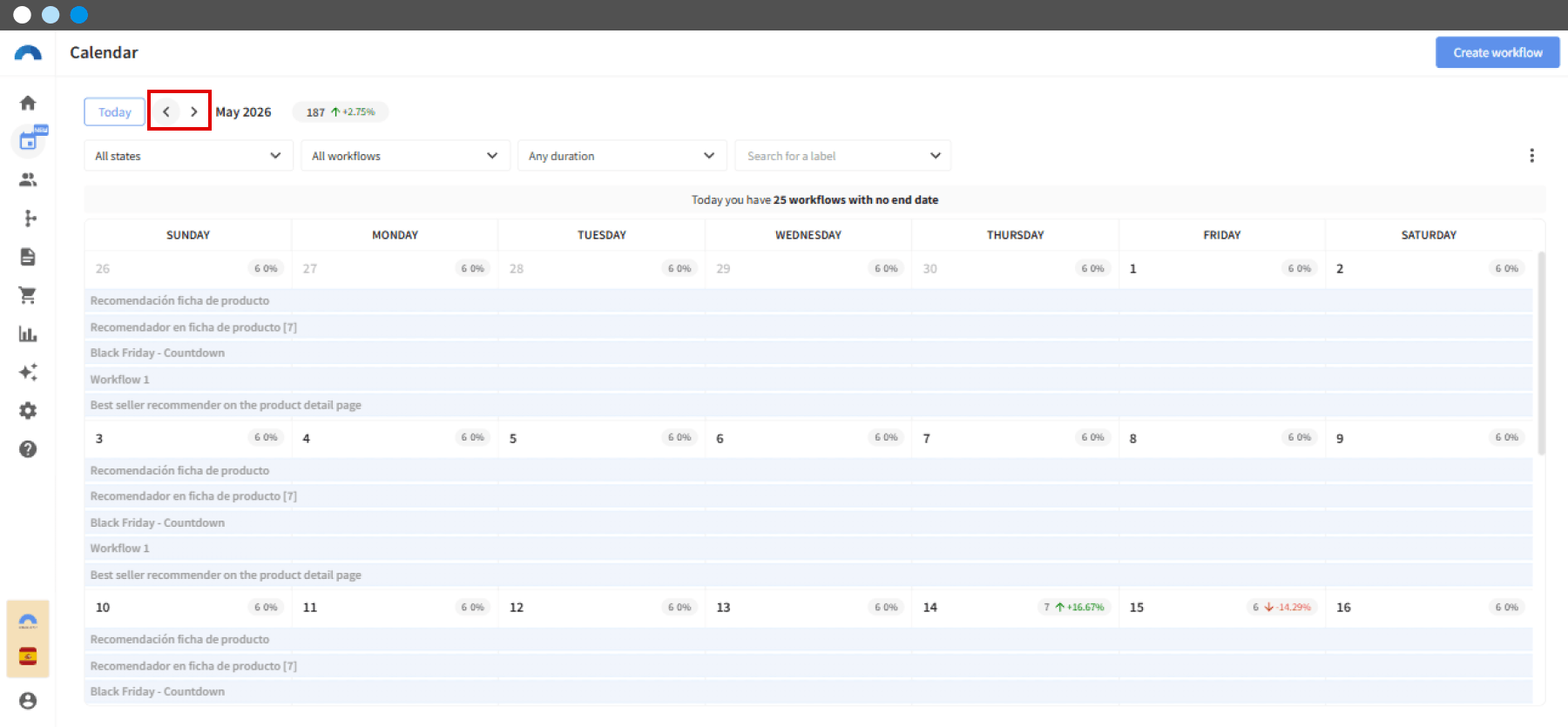
Task: Click the SATURDAY column header
Action: click(x=1429, y=235)
